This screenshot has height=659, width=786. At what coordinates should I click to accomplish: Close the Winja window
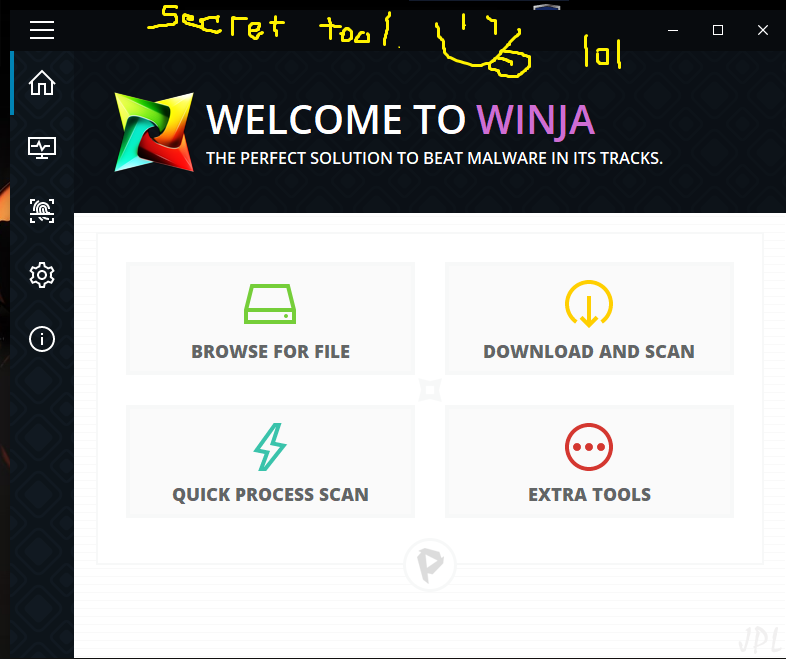[762, 30]
